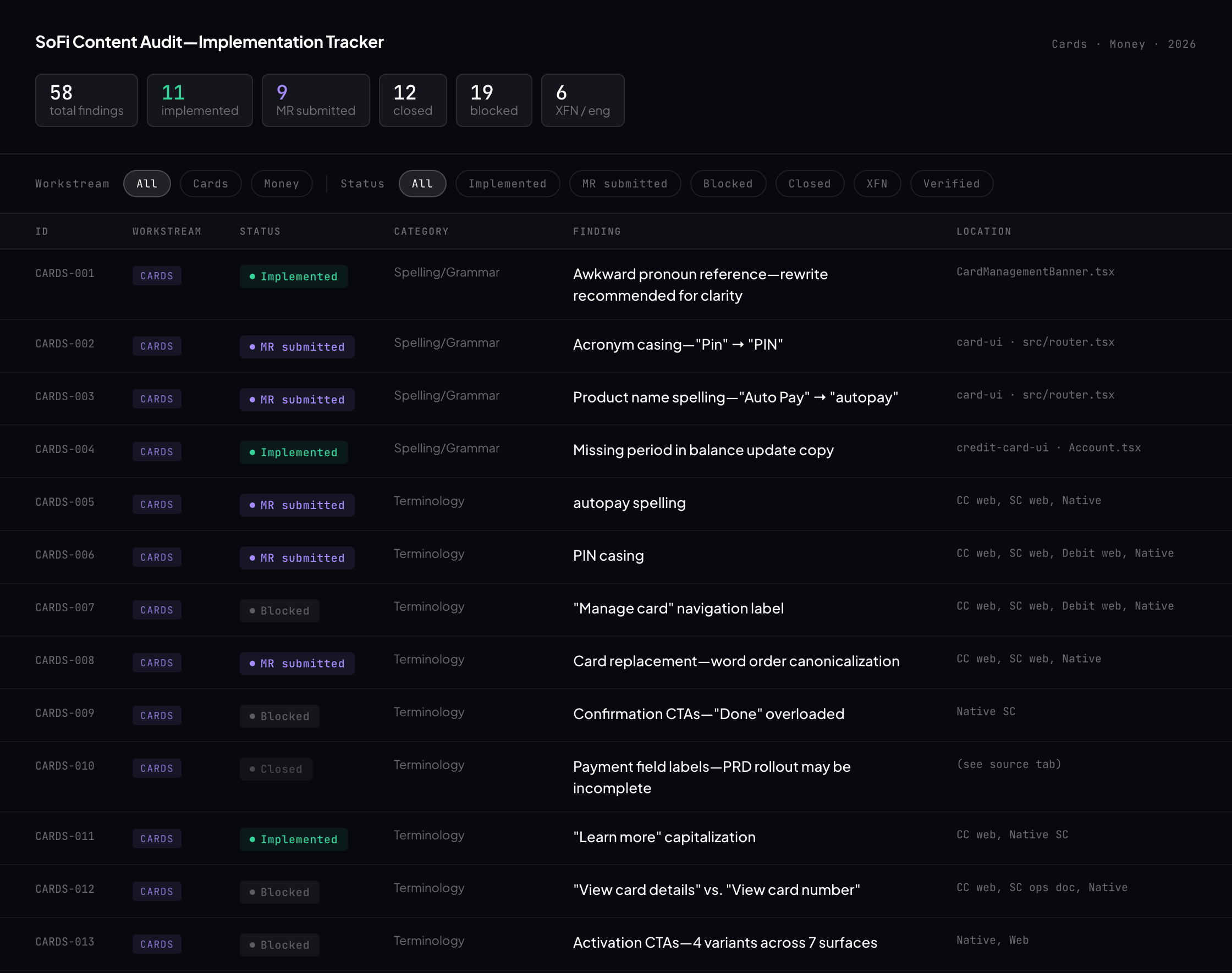Click the Closed badge on CARDS-010

coord(276,770)
